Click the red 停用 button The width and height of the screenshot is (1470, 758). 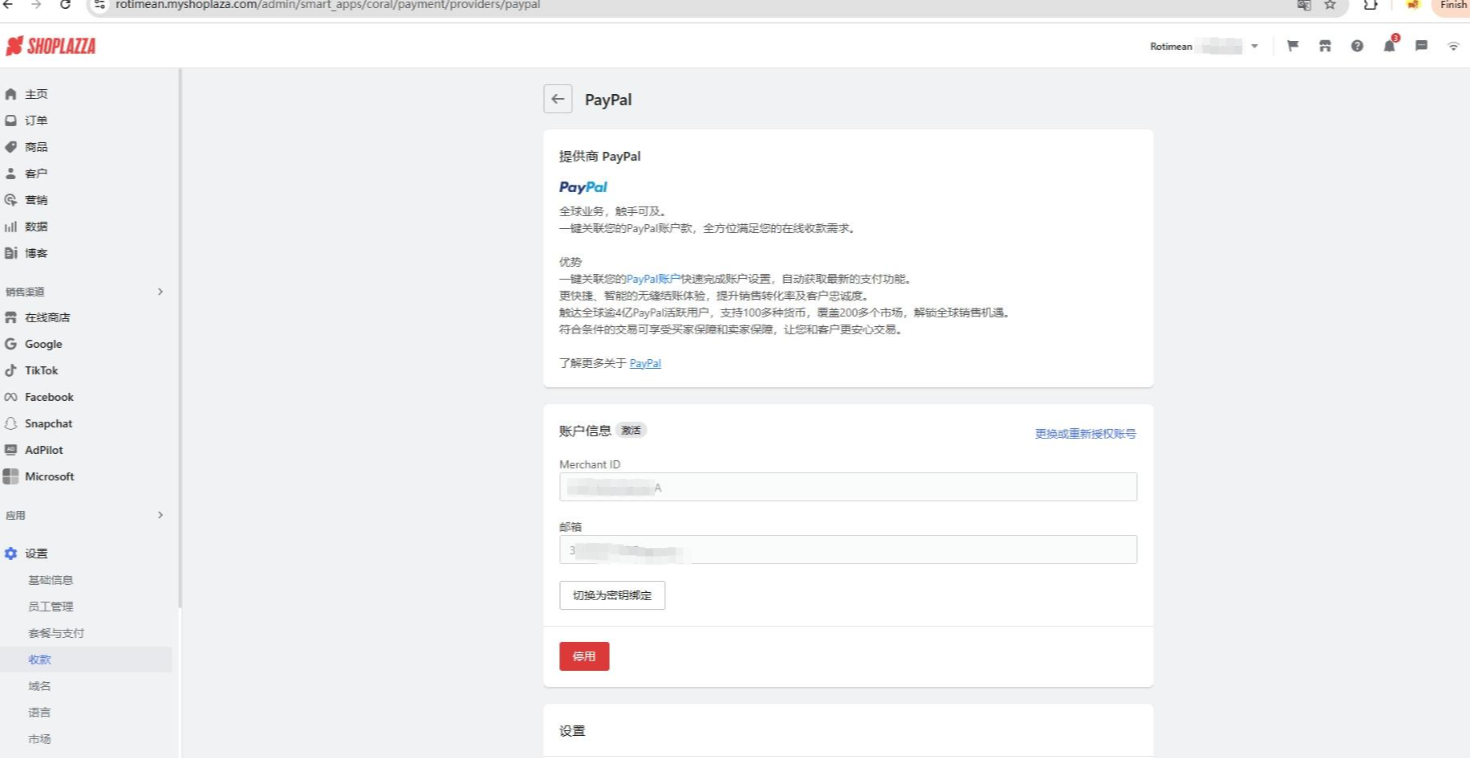point(584,656)
